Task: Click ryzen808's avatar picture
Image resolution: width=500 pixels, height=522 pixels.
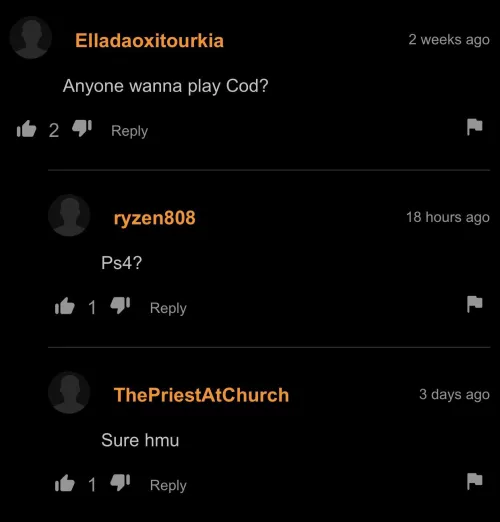Action: pyautogui.click(x=69, y=215)
